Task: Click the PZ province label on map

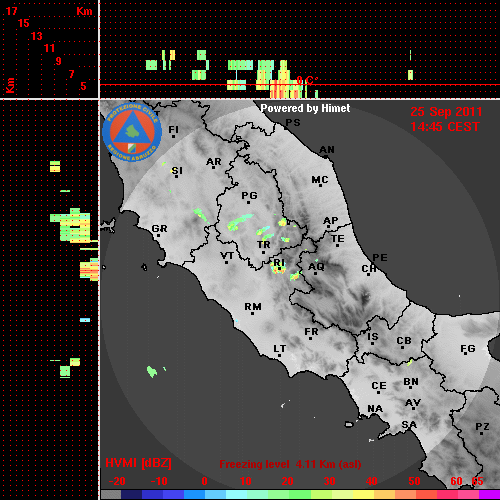Action: coord(482,426)
